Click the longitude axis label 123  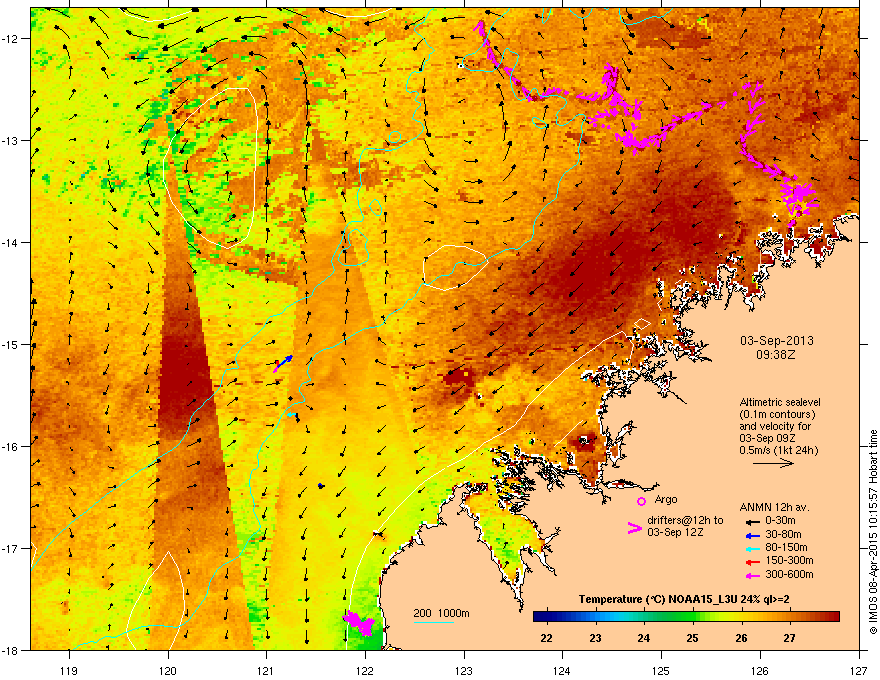click(464, 670)
